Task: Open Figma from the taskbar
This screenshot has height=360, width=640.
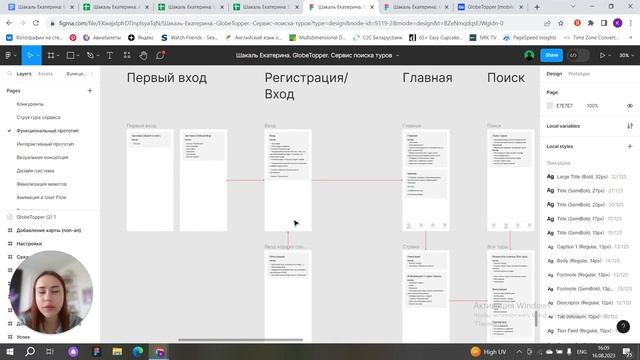Action: coord(96,351)
